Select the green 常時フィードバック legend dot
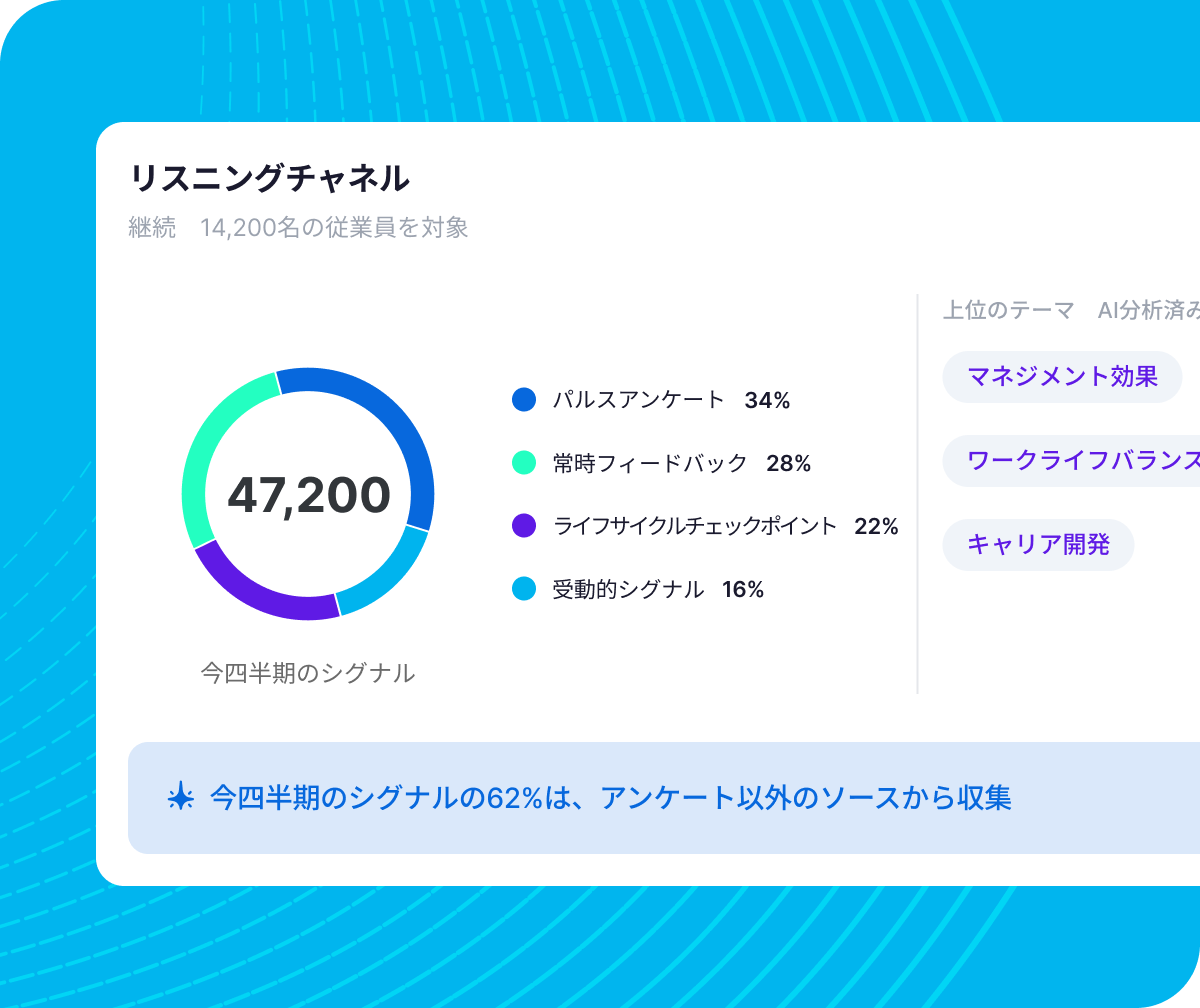 (x=524, y=463)
